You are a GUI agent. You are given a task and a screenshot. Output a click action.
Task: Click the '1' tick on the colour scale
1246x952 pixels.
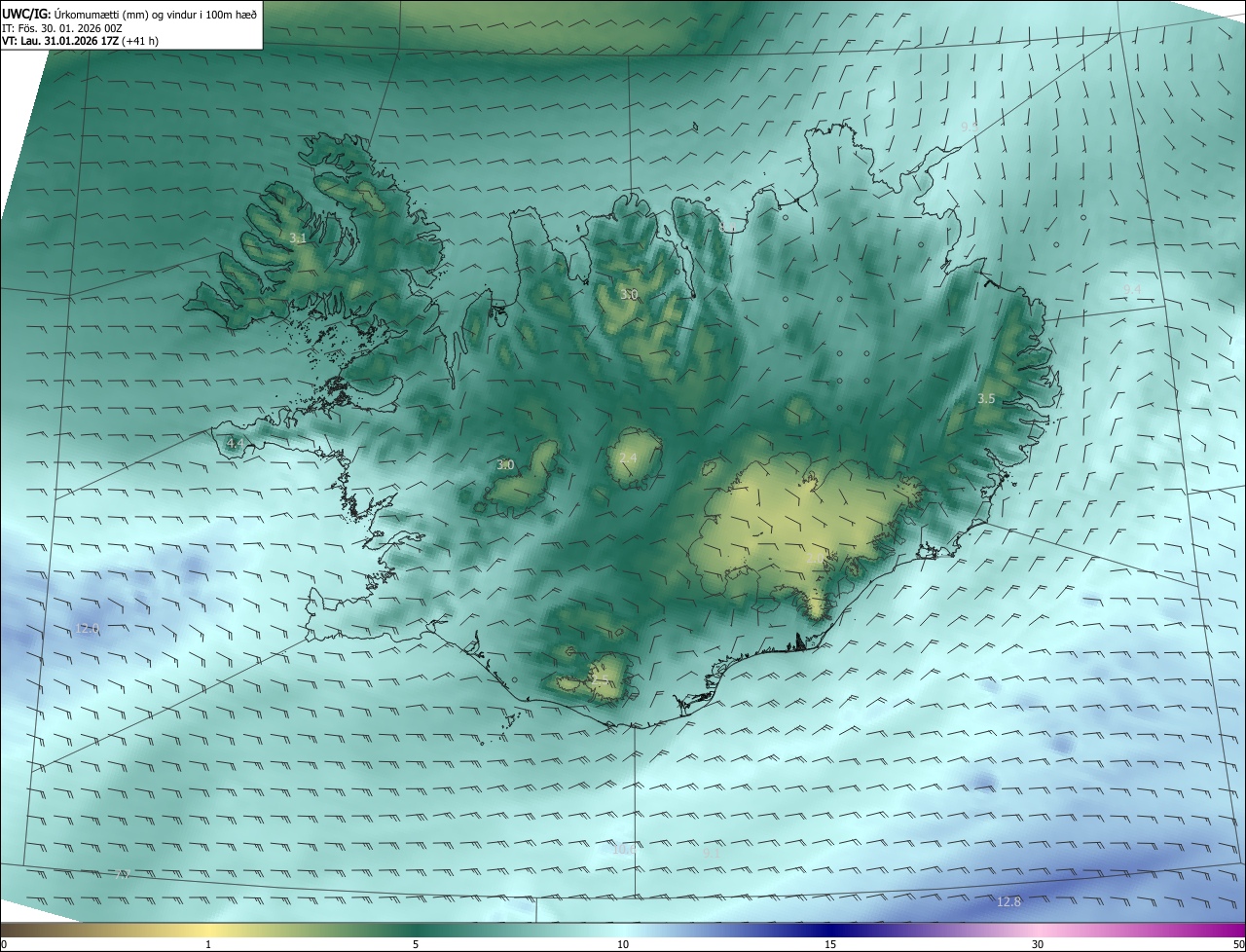[208, 944]
